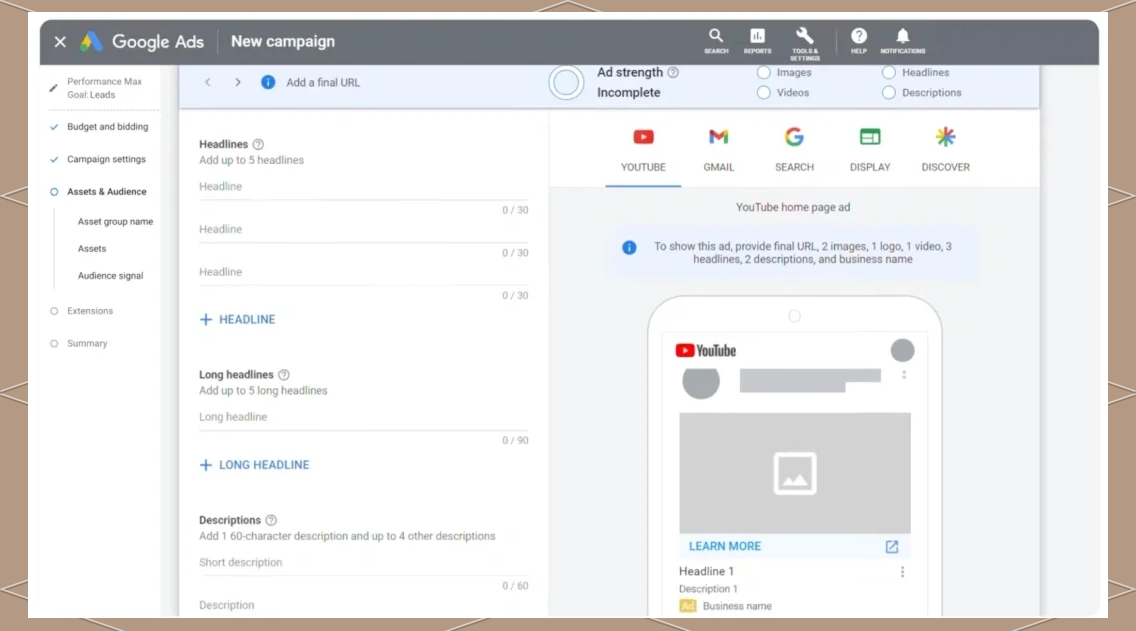
Task: Switch to the Gmail preview tab
Action: (x=719, y=151)
